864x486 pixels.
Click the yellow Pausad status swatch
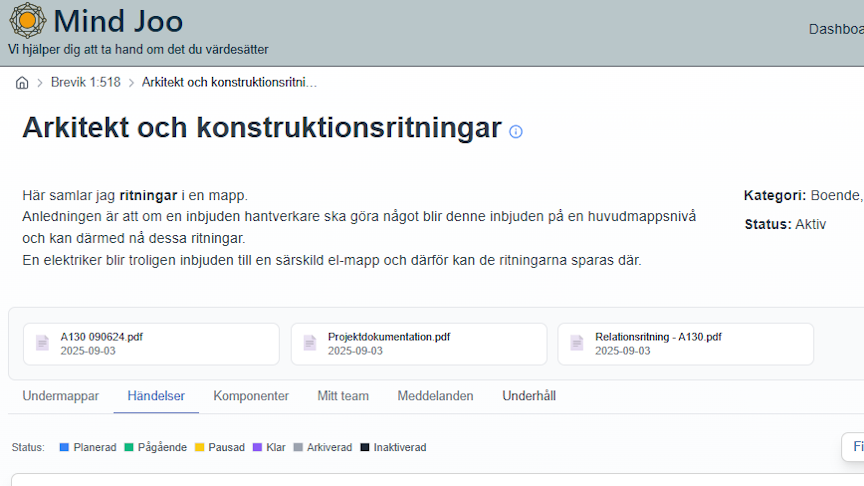[199, 447]
